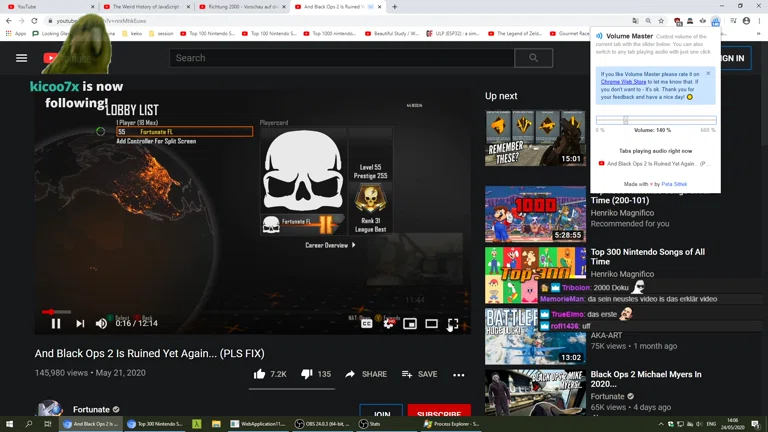This screenshot has width=768, height=432.
Task: Switch to theater mode icon
Action: tap(432, 323)
